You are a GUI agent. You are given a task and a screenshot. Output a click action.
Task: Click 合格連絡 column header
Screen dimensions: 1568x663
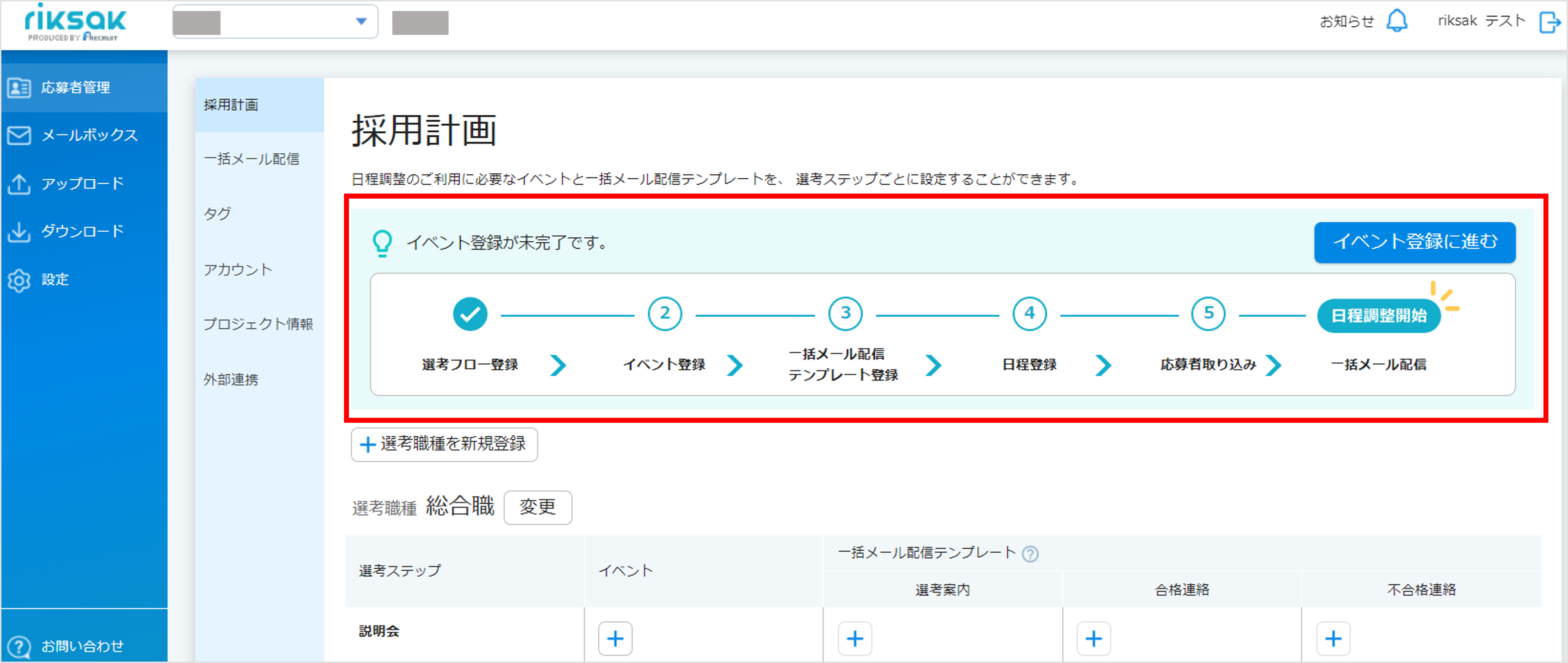tap(1181, 590)
